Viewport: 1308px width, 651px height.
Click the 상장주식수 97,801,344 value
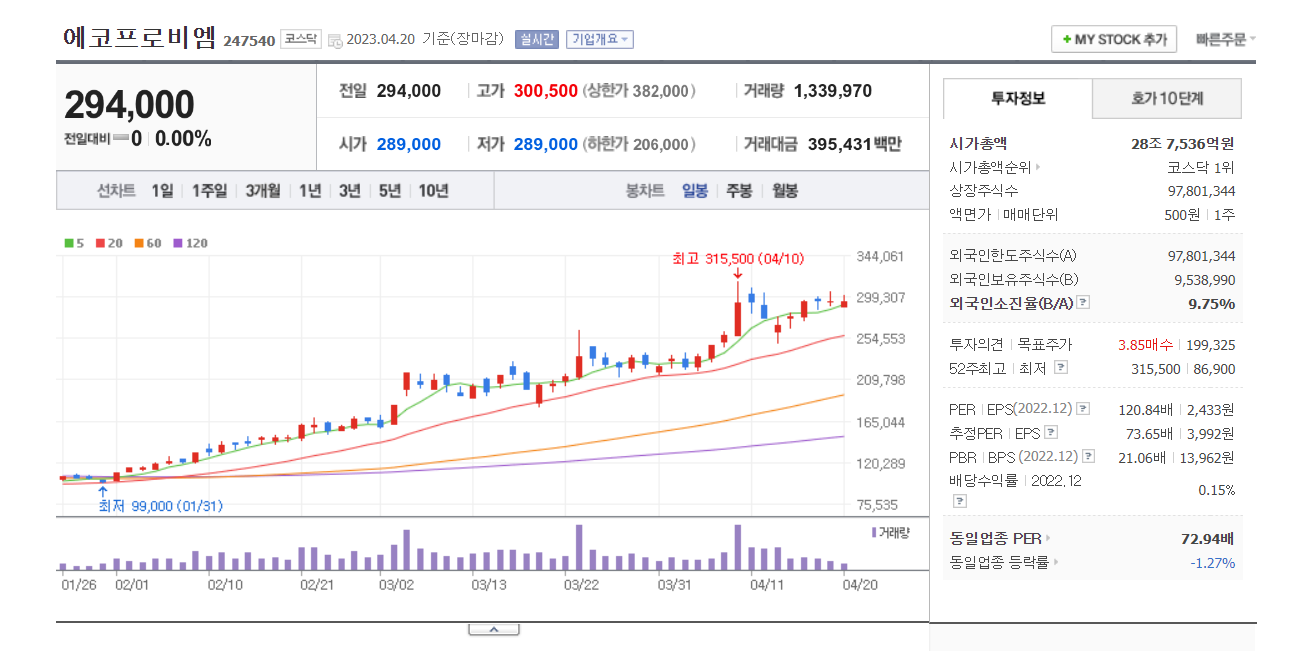click(1202, 191)
